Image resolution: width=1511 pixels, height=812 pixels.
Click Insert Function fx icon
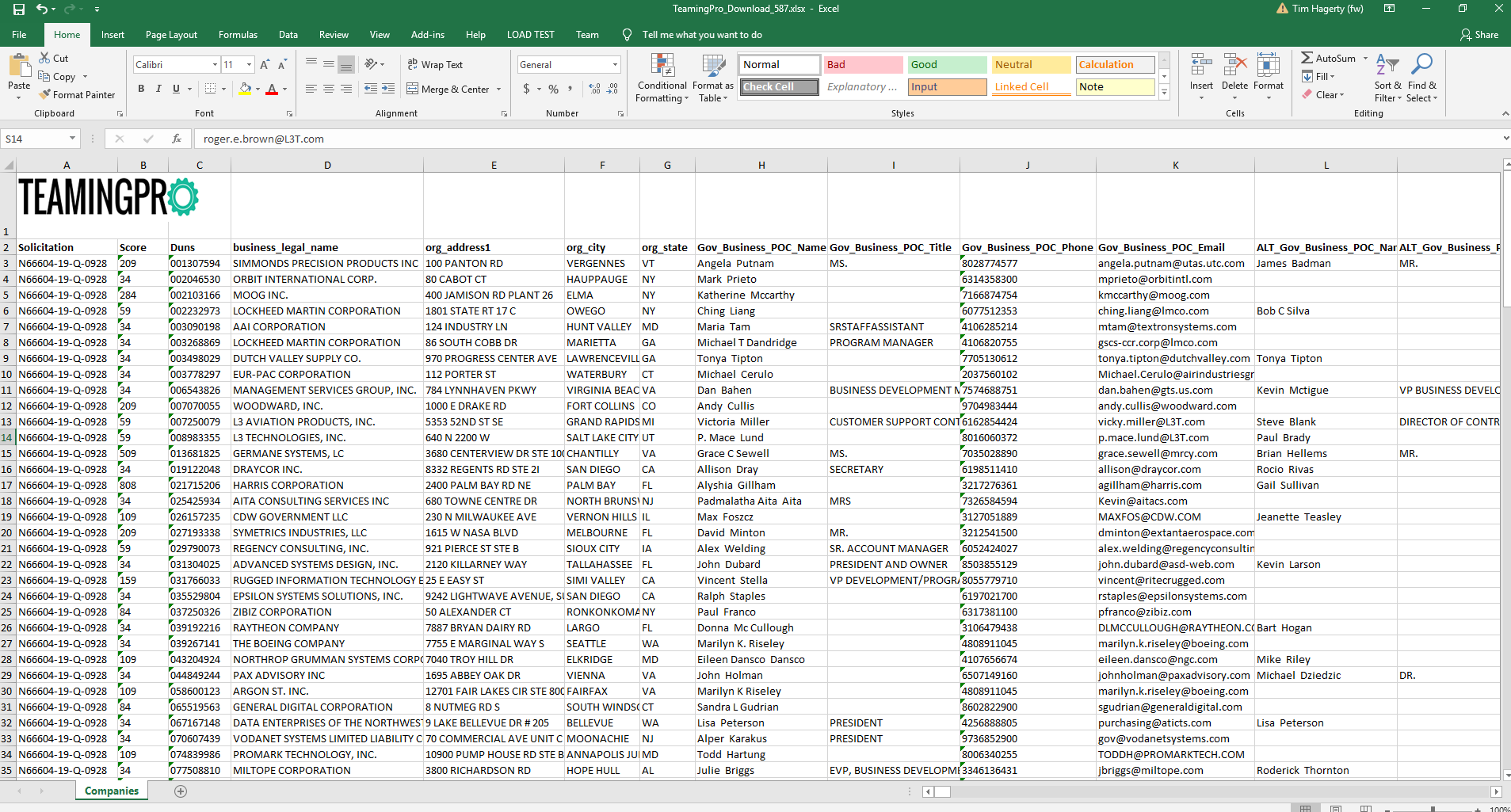[x=177, y=139]
